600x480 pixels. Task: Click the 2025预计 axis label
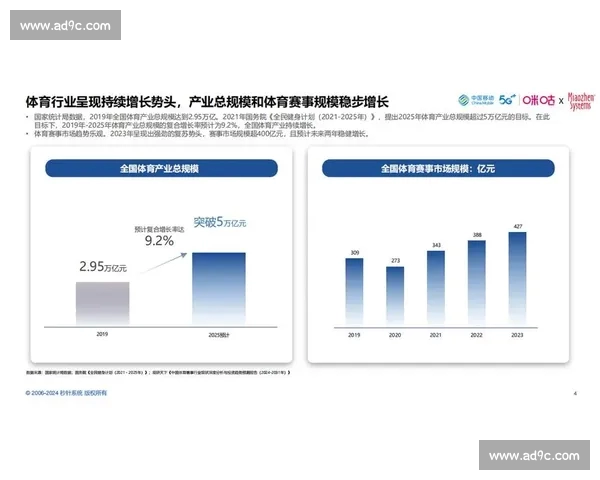(x=219, y=335)
